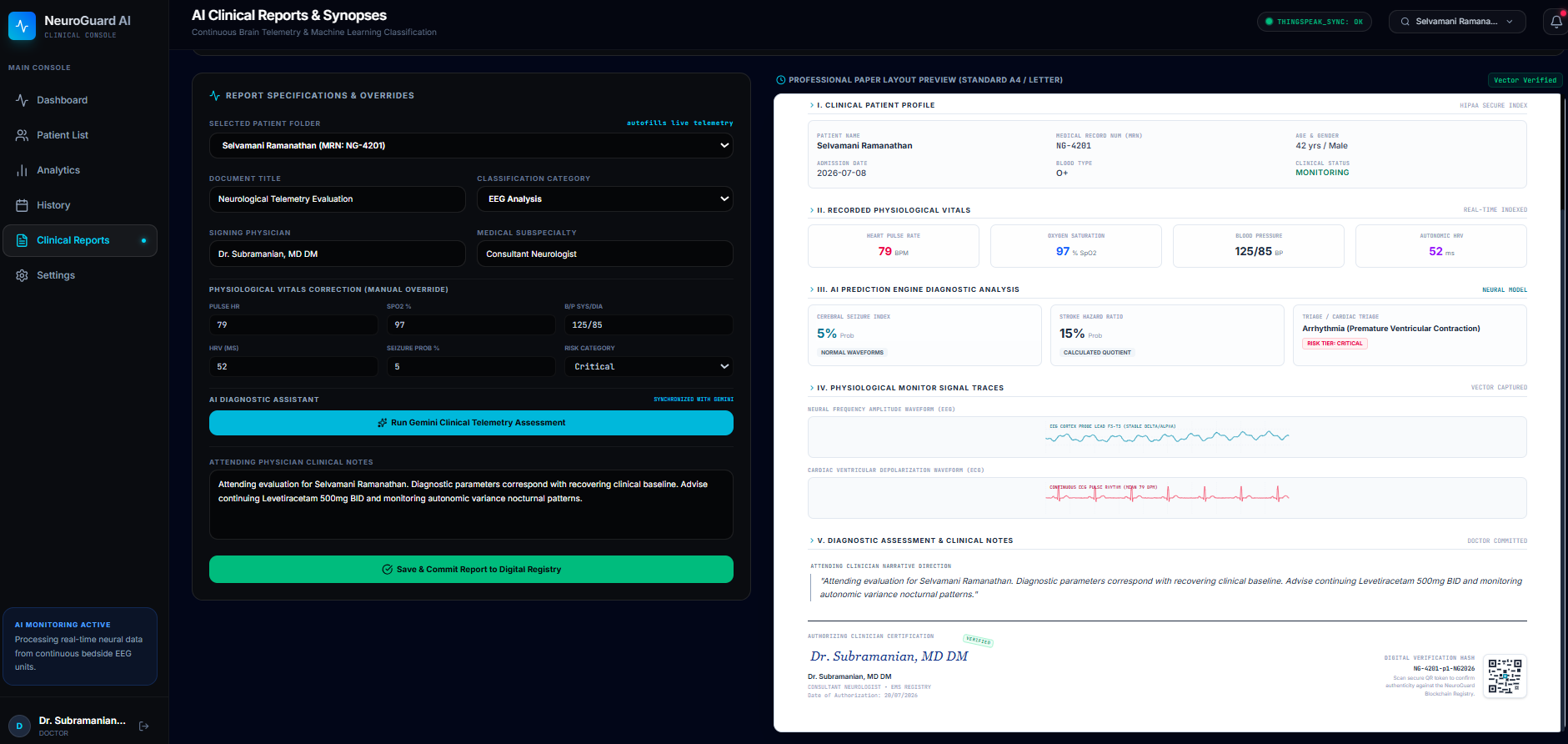1568x744 pixels.
Task: Click the ECG waveform trace chart
Action: coord(1167,498)
